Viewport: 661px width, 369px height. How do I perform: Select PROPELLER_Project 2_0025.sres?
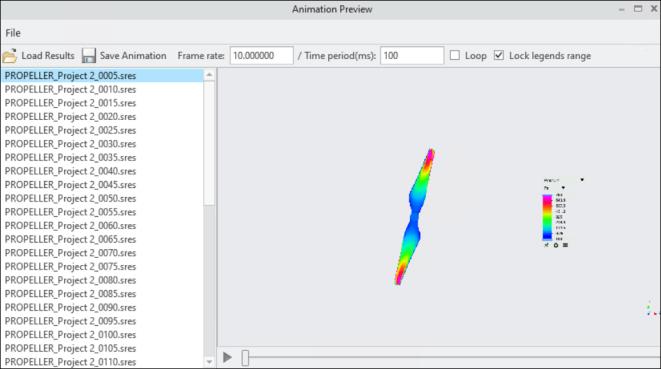click(102, 130)
